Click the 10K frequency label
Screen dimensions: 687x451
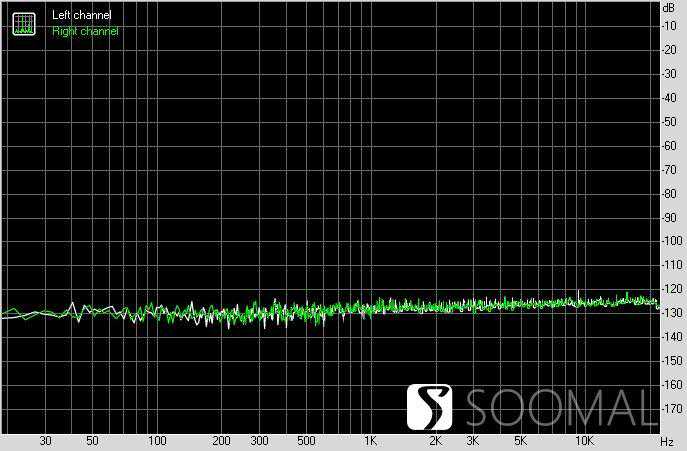pos(584,441)
